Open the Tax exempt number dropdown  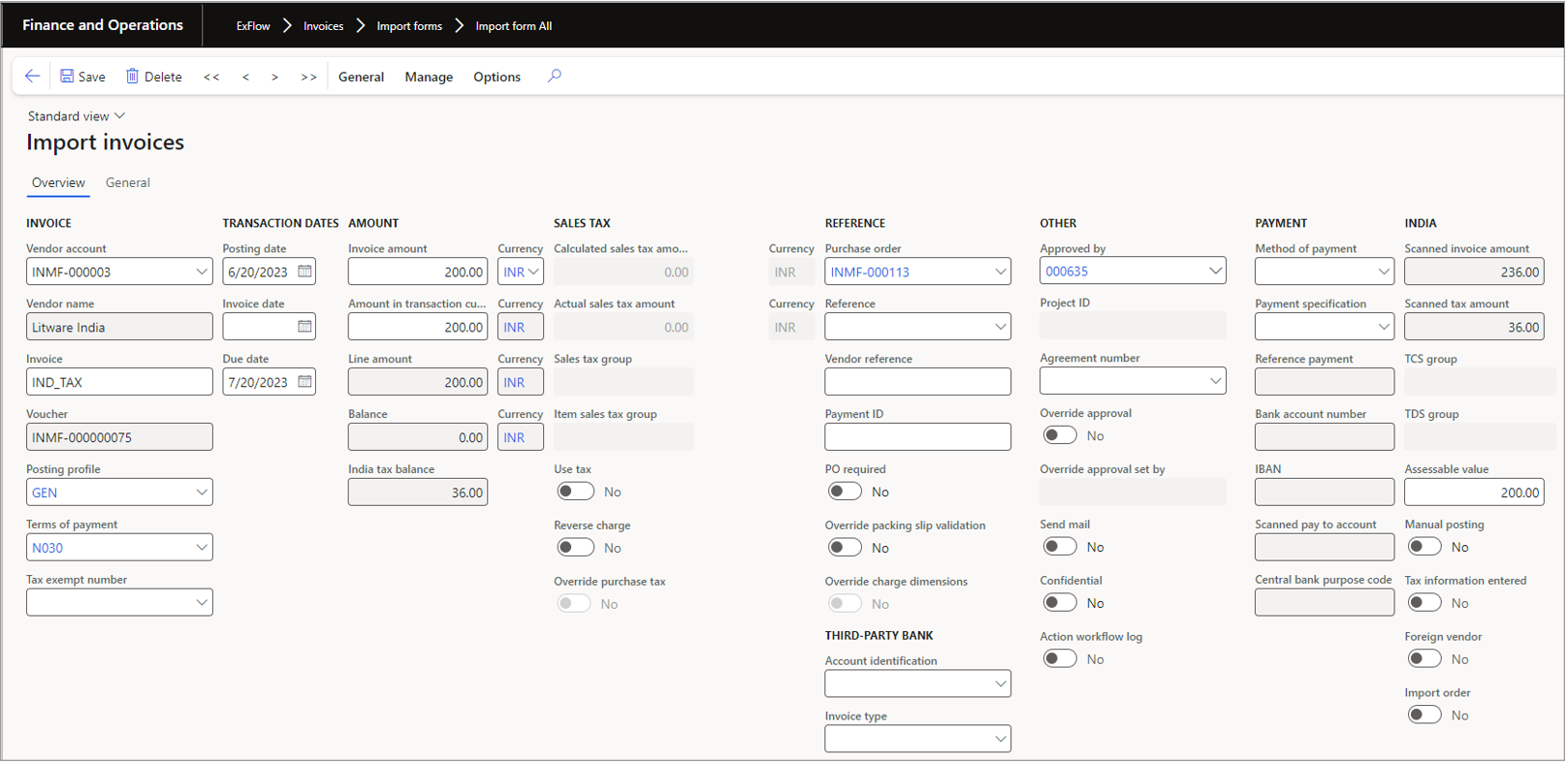tap(202, 603)
